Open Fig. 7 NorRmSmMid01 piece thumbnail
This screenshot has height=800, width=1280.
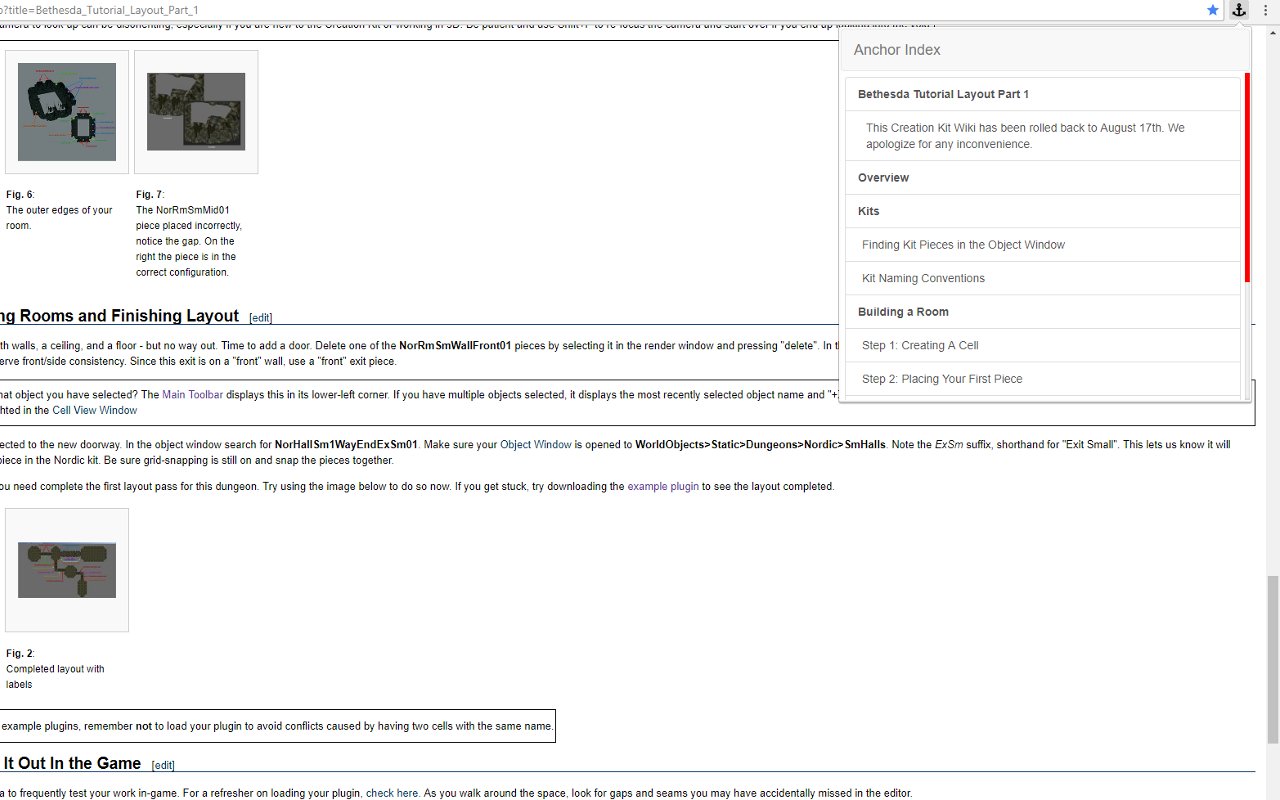coord(196,112)
